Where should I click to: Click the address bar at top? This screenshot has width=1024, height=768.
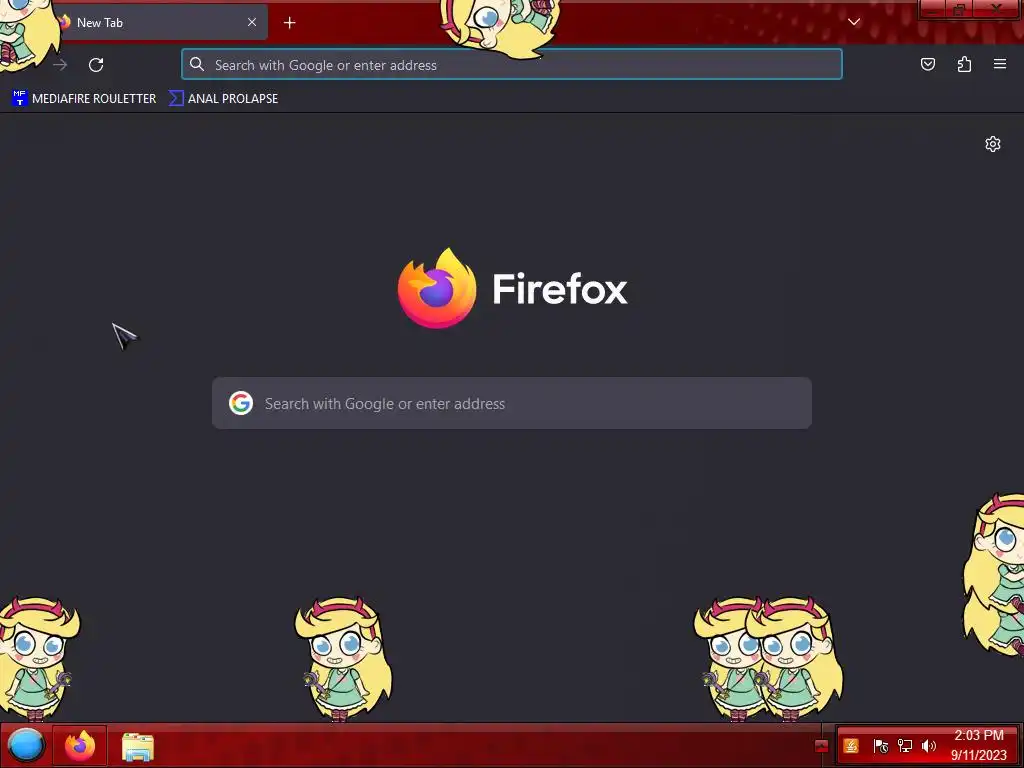click(512, 65)
